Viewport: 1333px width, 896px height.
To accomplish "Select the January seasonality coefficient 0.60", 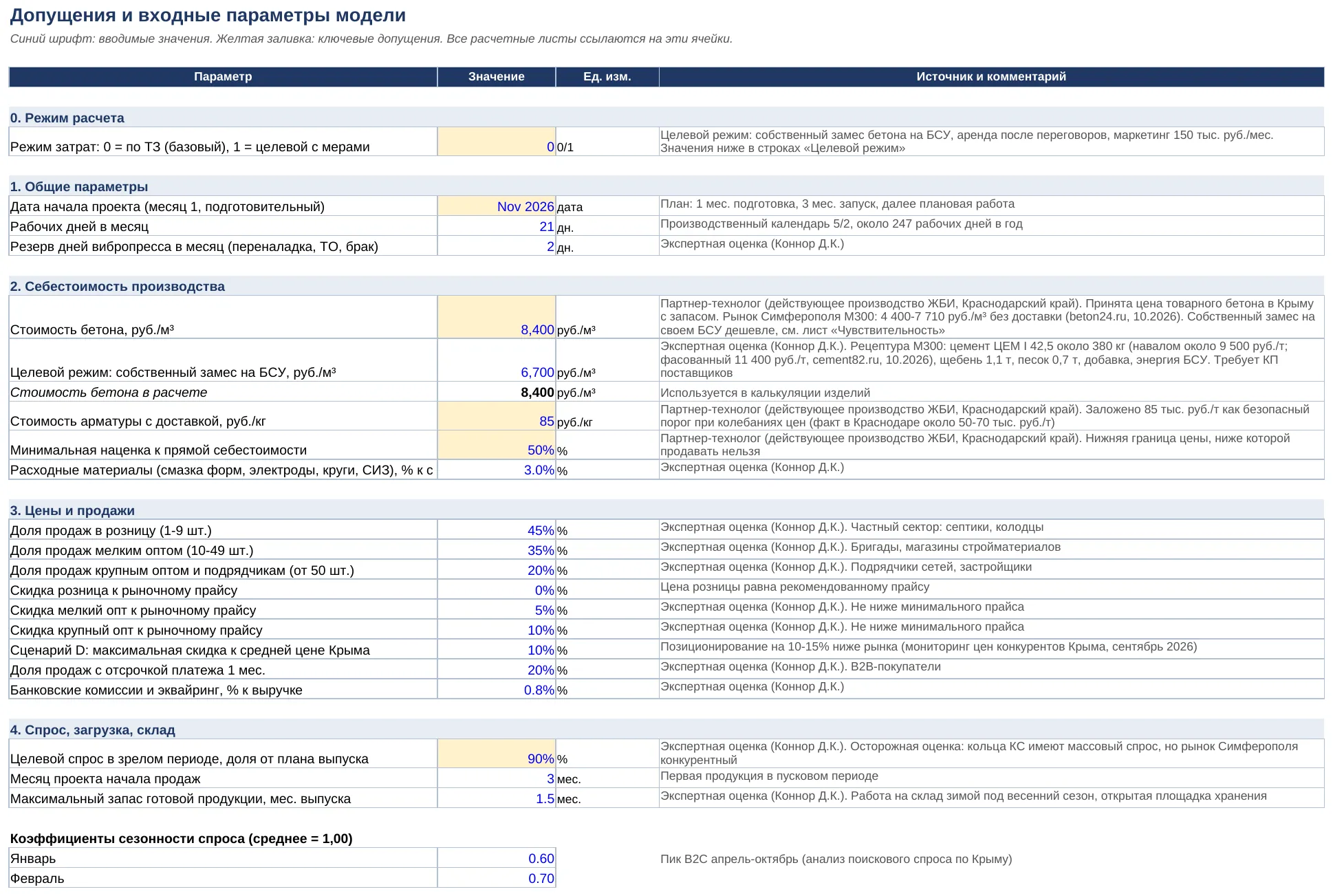I will (x=496, y=858).
